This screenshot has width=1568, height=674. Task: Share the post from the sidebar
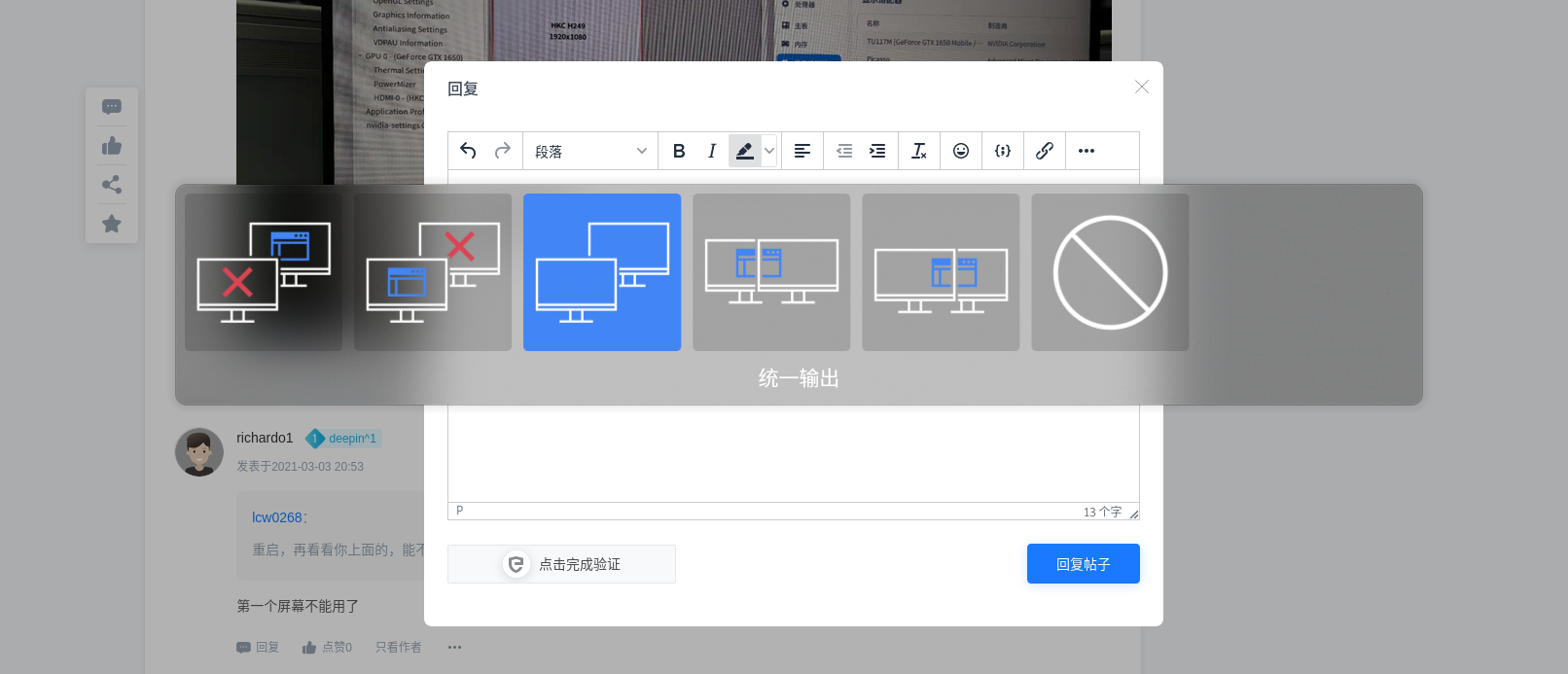click(x=112, y=185)
